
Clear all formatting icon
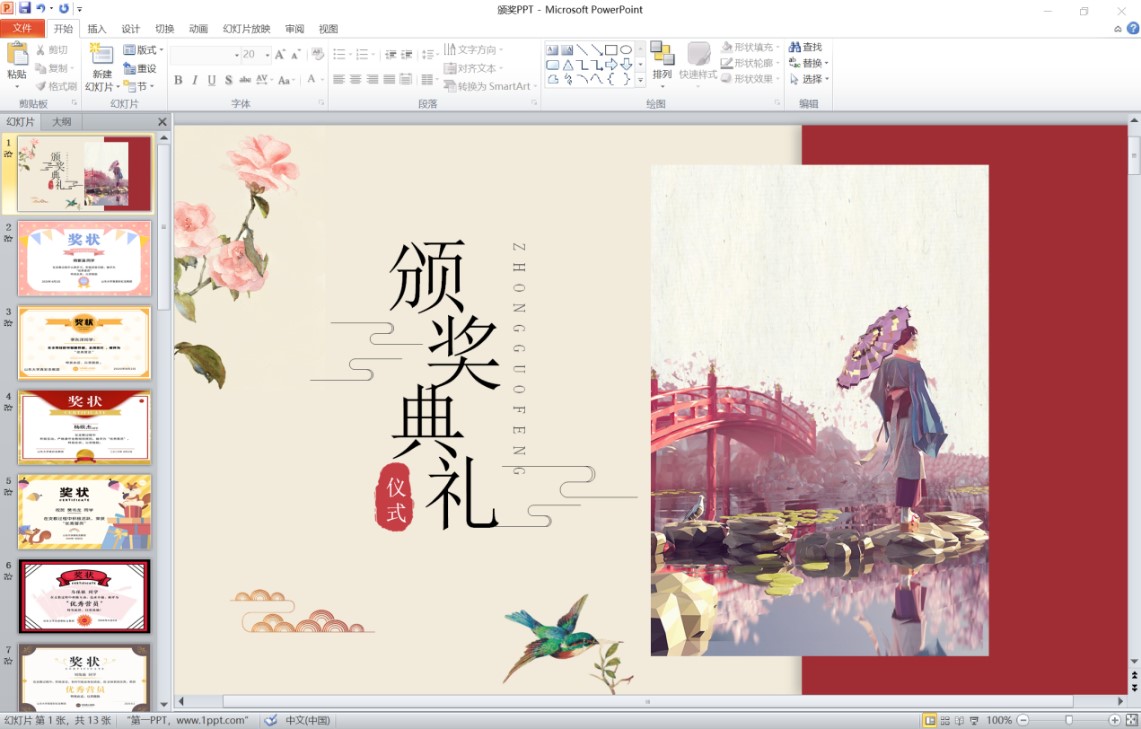pyautogui.click(x=317, y=55)
